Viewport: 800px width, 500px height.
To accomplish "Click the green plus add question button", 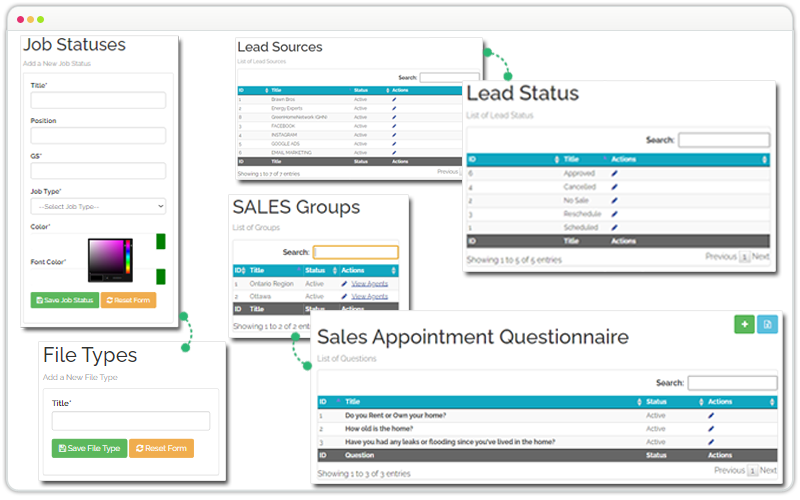I will [744, 324].
